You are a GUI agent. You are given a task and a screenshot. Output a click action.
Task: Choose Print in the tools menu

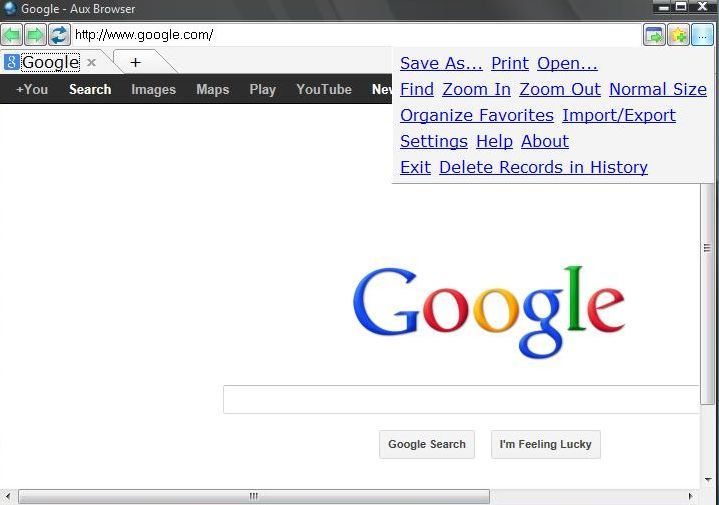[x=510, y=63]
